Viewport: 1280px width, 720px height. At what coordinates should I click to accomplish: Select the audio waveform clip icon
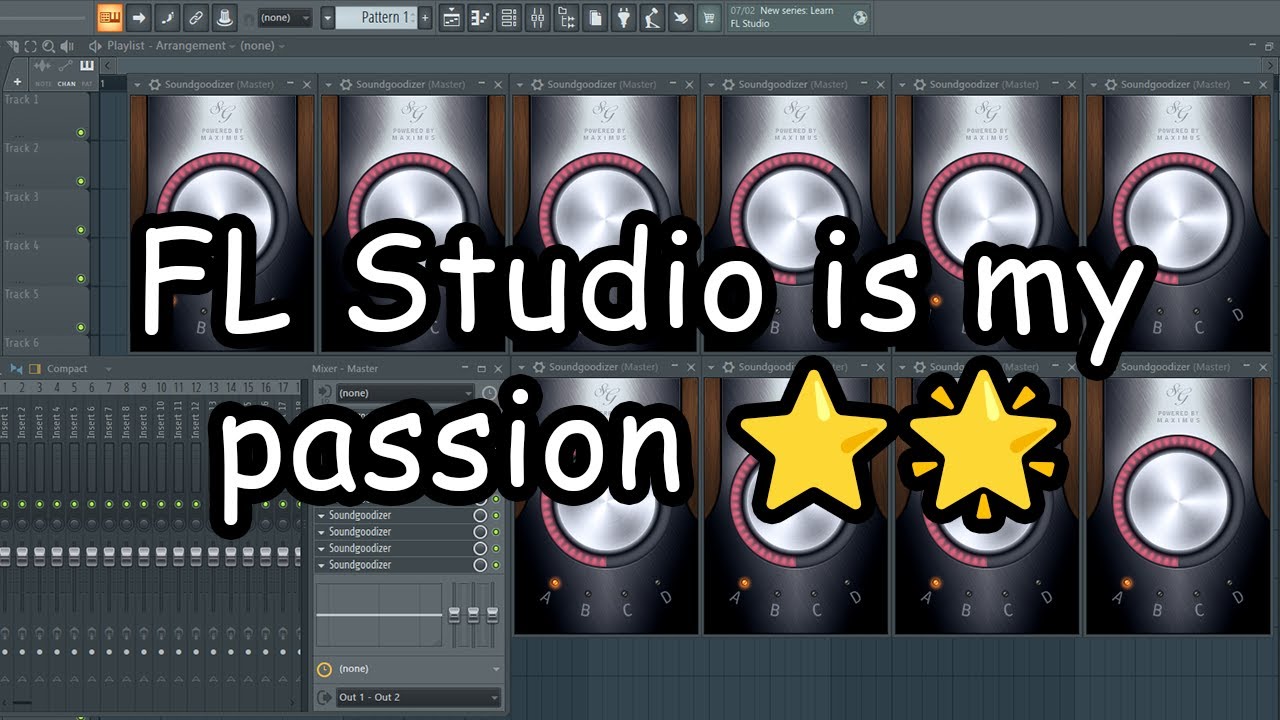[43, 65]
